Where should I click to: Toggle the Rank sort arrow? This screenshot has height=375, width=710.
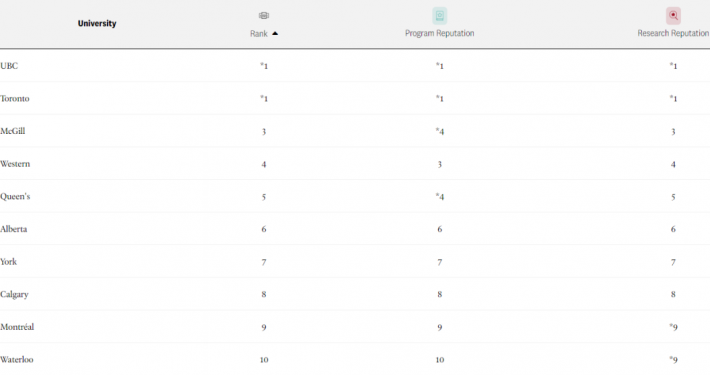(275, 34)
